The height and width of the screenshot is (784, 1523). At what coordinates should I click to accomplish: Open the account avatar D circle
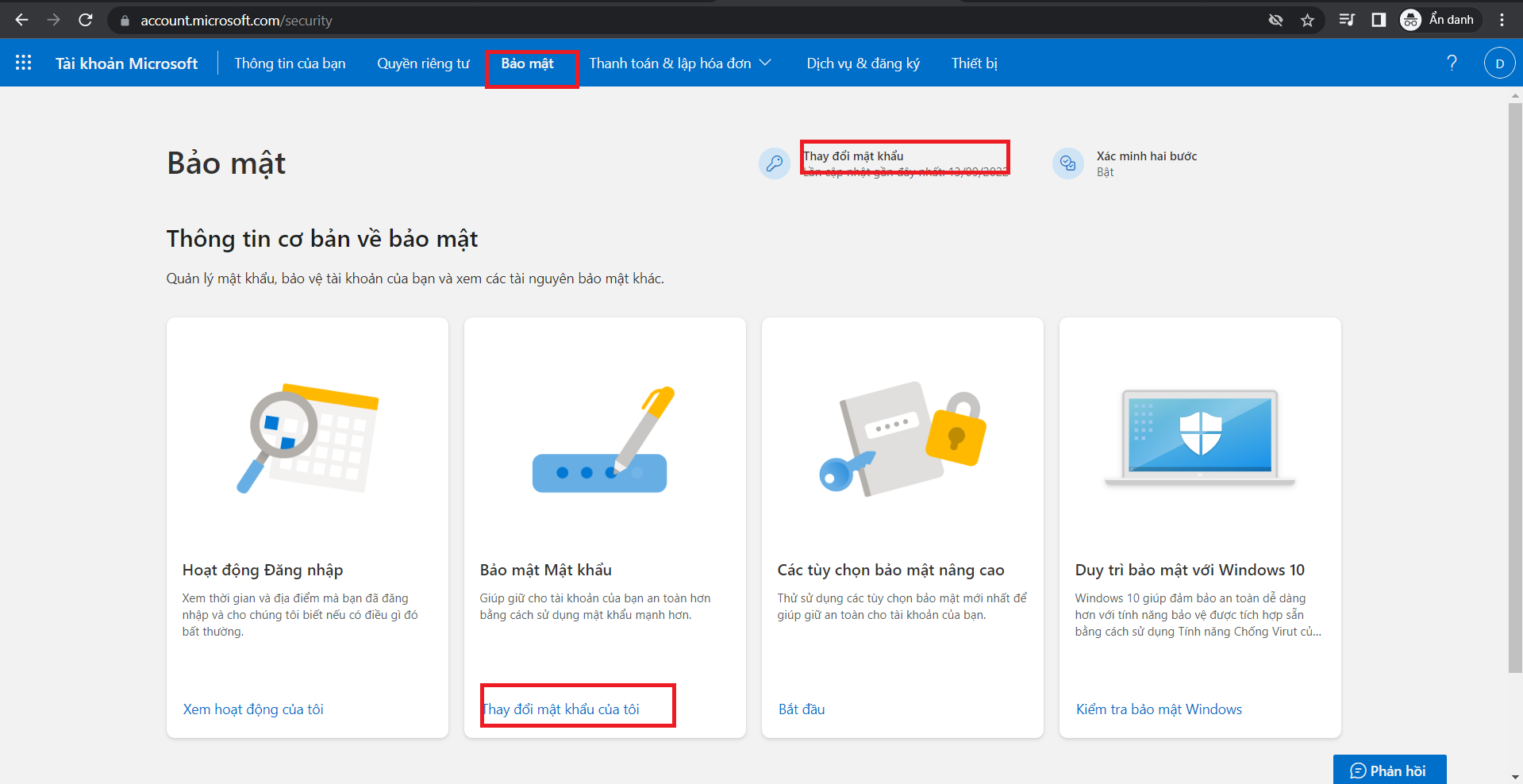(1499, 63)
